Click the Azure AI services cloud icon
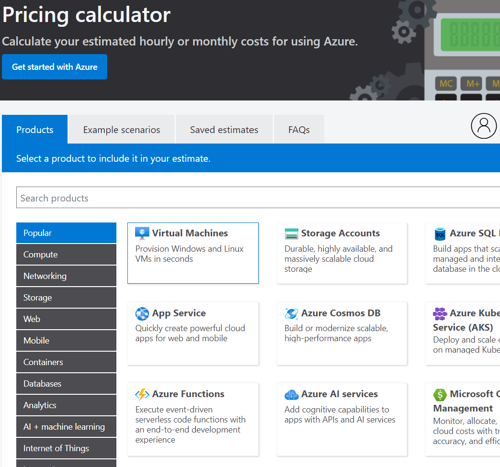 click(291, 394)
